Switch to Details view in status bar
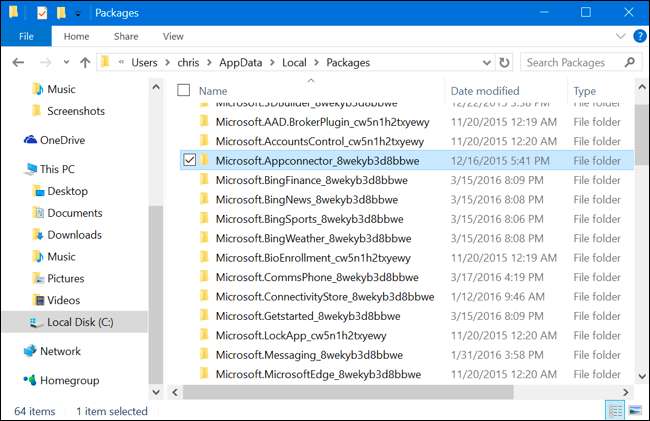Screen dimensions: 650x421 pos(615,411)
